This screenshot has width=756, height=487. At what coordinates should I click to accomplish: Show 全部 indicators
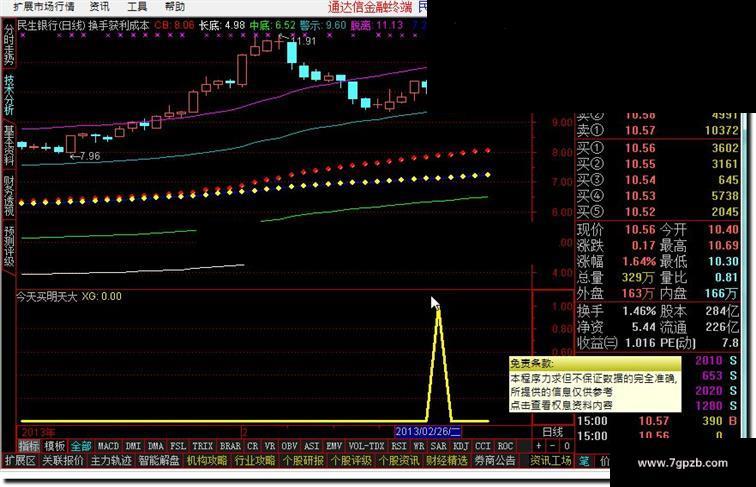81,446
